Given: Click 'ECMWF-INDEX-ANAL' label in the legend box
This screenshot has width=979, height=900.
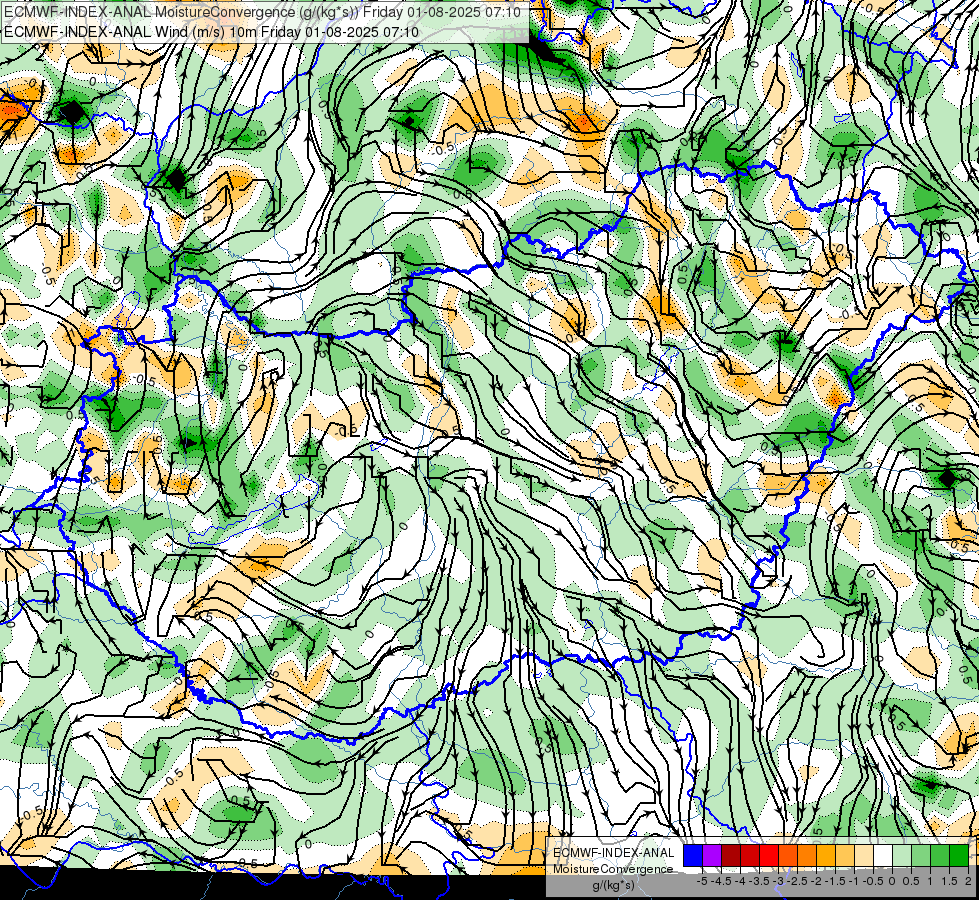Looking at the screenshot, I should pos(614,853).
